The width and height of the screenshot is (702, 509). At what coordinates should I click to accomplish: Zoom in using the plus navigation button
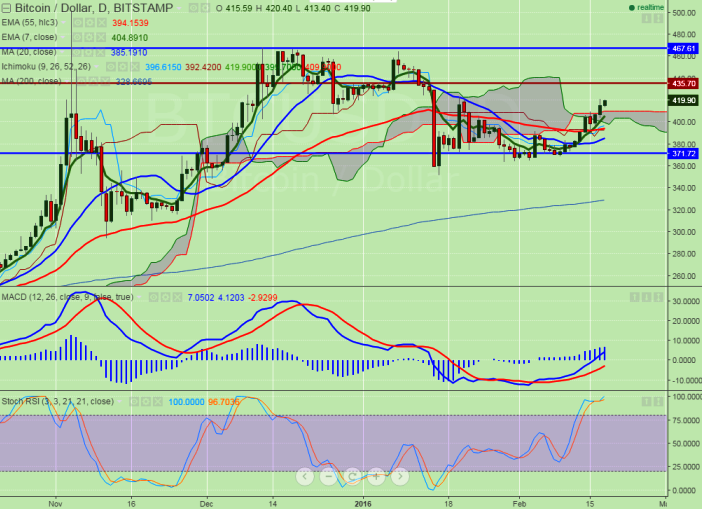pyautogui.click(x=376, y=477)
